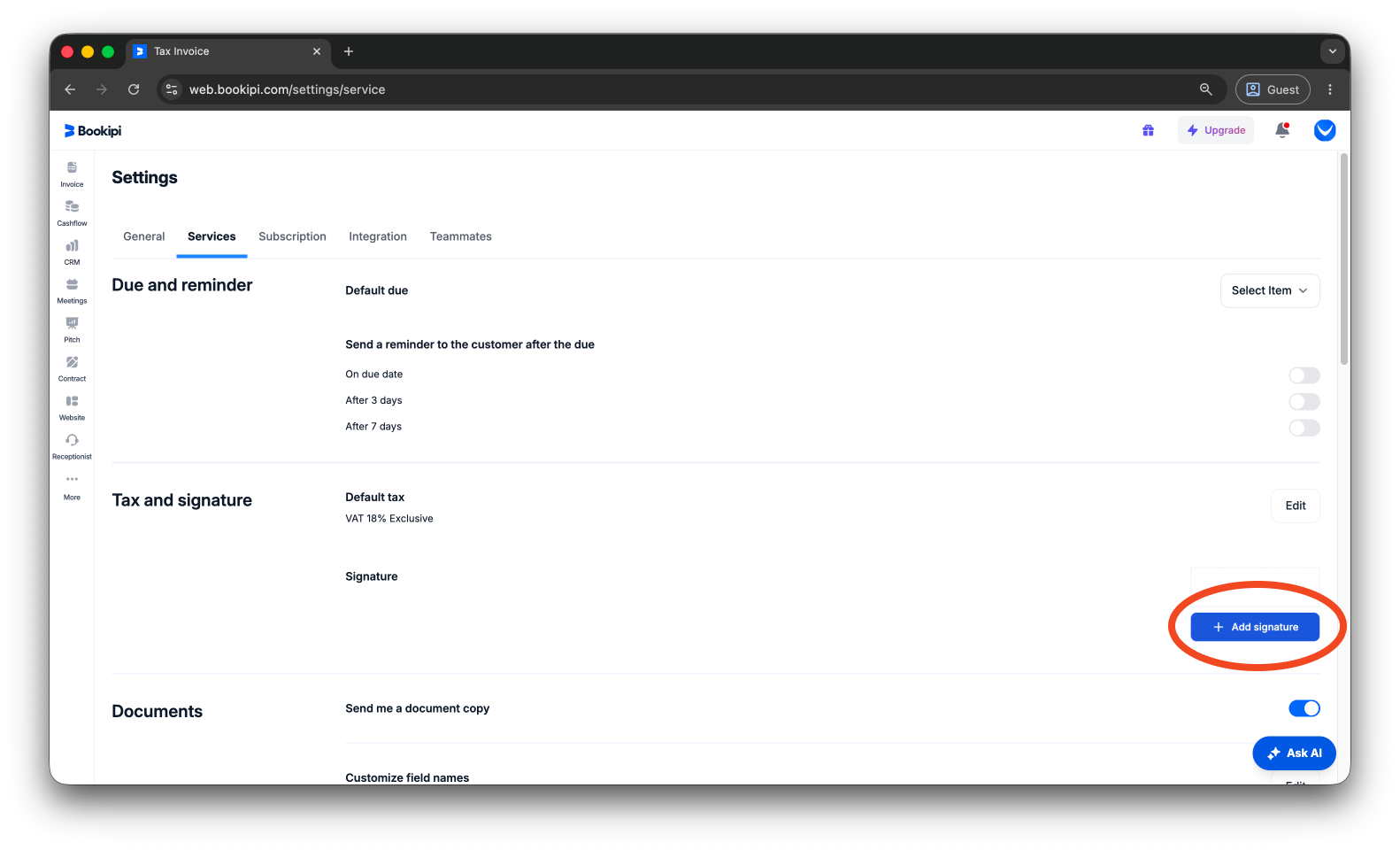This screenshot has width=1400, height=850.
Task: Go back in browser history
Action: 70,89
